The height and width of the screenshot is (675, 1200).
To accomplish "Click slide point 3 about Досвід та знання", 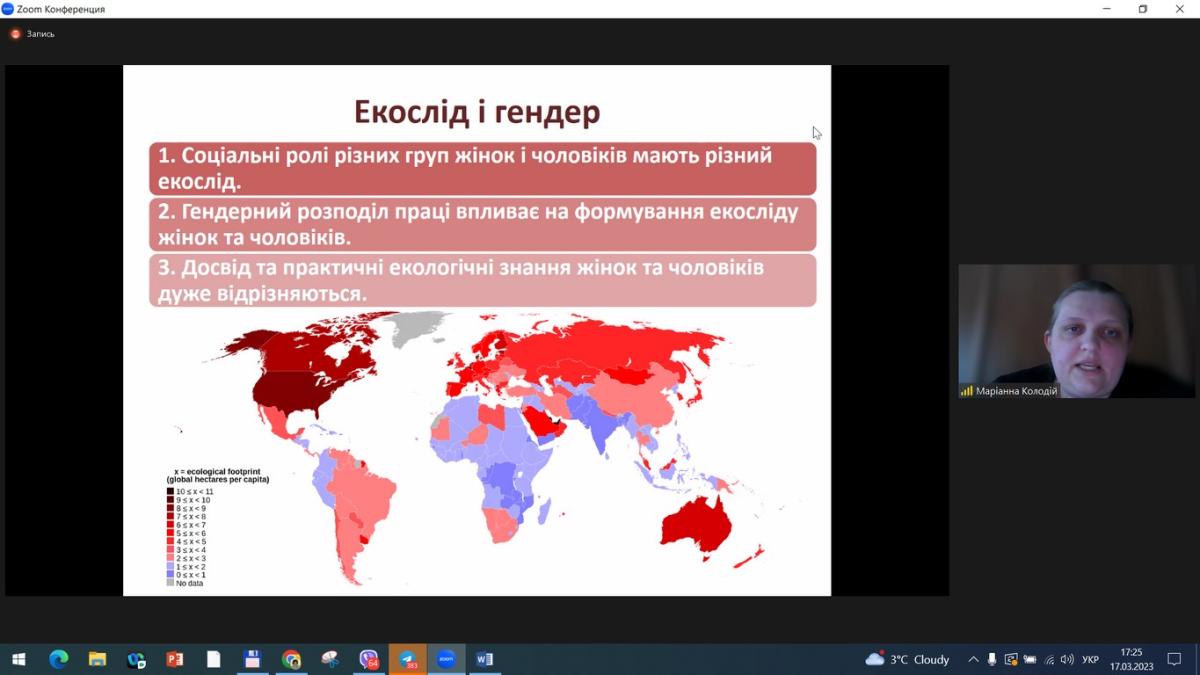I will [x=483, y=280].
